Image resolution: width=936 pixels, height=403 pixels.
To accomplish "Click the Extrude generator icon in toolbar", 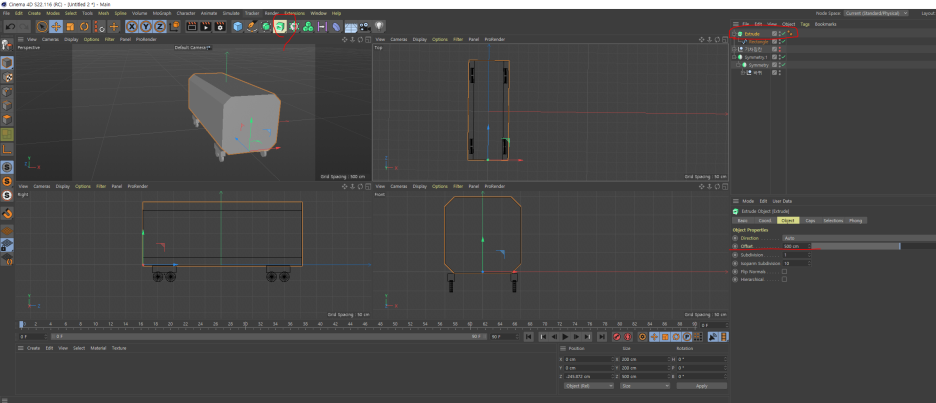I will pos(281,26).
